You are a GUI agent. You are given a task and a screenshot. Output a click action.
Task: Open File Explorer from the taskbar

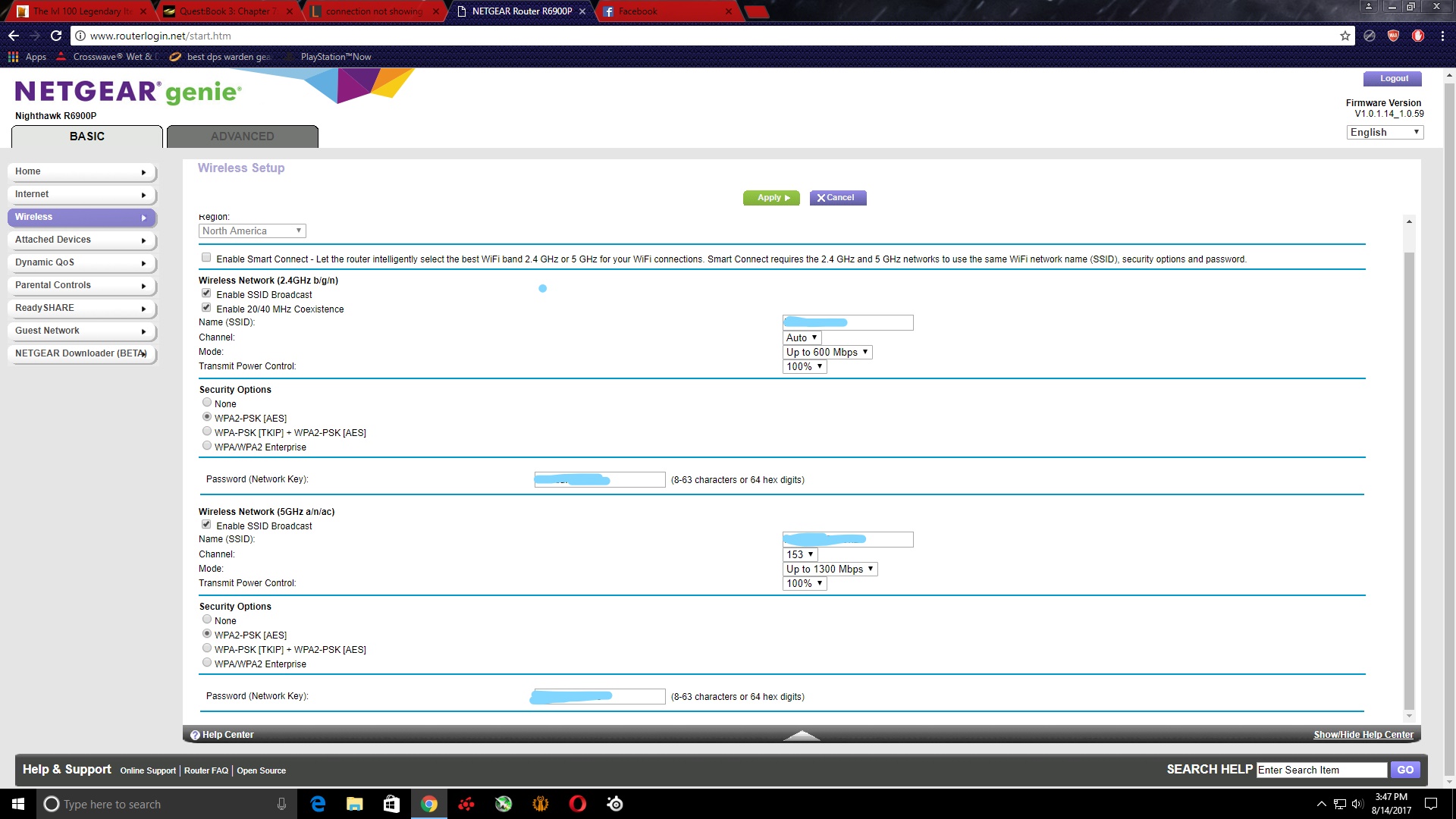tap(354, 804)
